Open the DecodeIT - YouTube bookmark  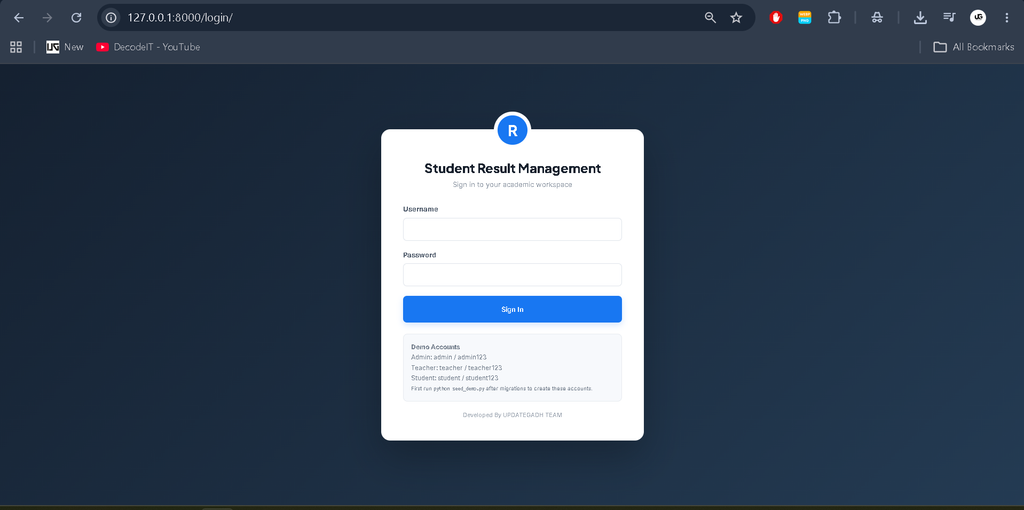tap(148, 47)
